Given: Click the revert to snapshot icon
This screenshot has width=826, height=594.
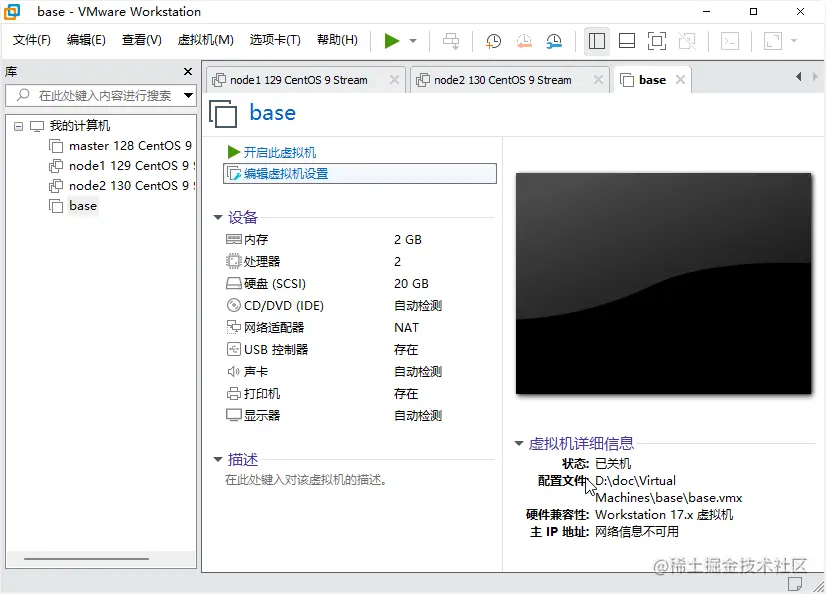Looking at the screenshot, I should point(524,41).
